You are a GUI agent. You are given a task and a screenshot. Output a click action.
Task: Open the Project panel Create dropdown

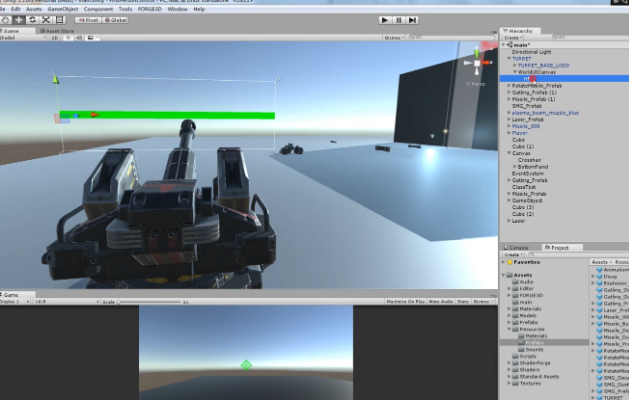(513, 254)
